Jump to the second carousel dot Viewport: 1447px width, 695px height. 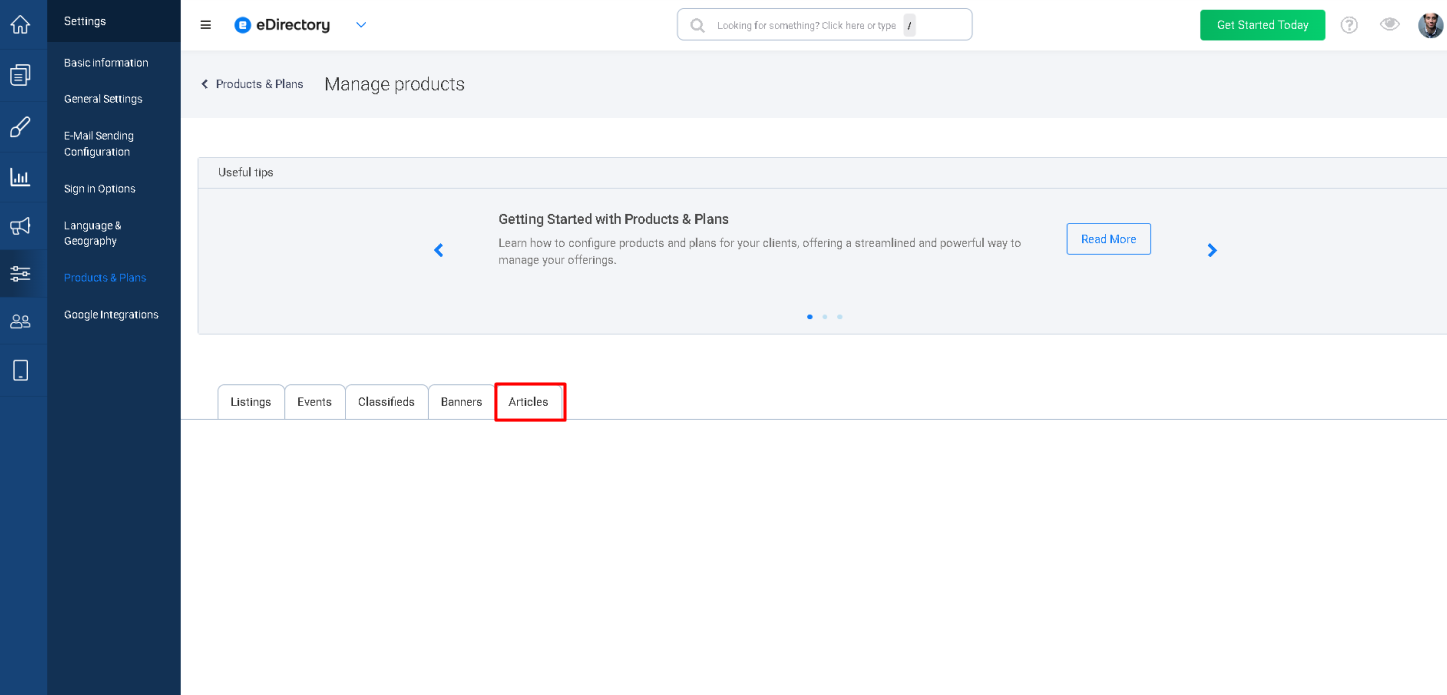824,316
